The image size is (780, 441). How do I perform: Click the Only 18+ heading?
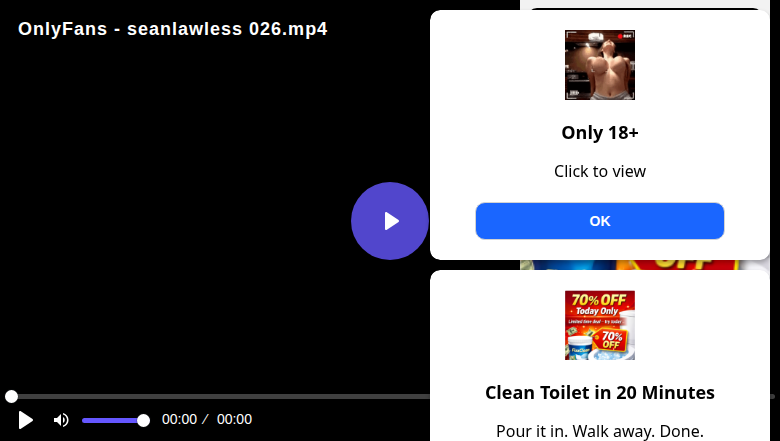599,133
